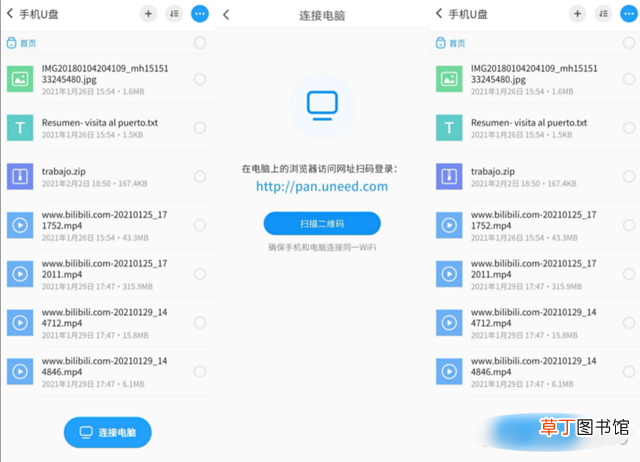Select 172011.mp4 circle, left panel
The image size is (640, 462).
[200, 274]
